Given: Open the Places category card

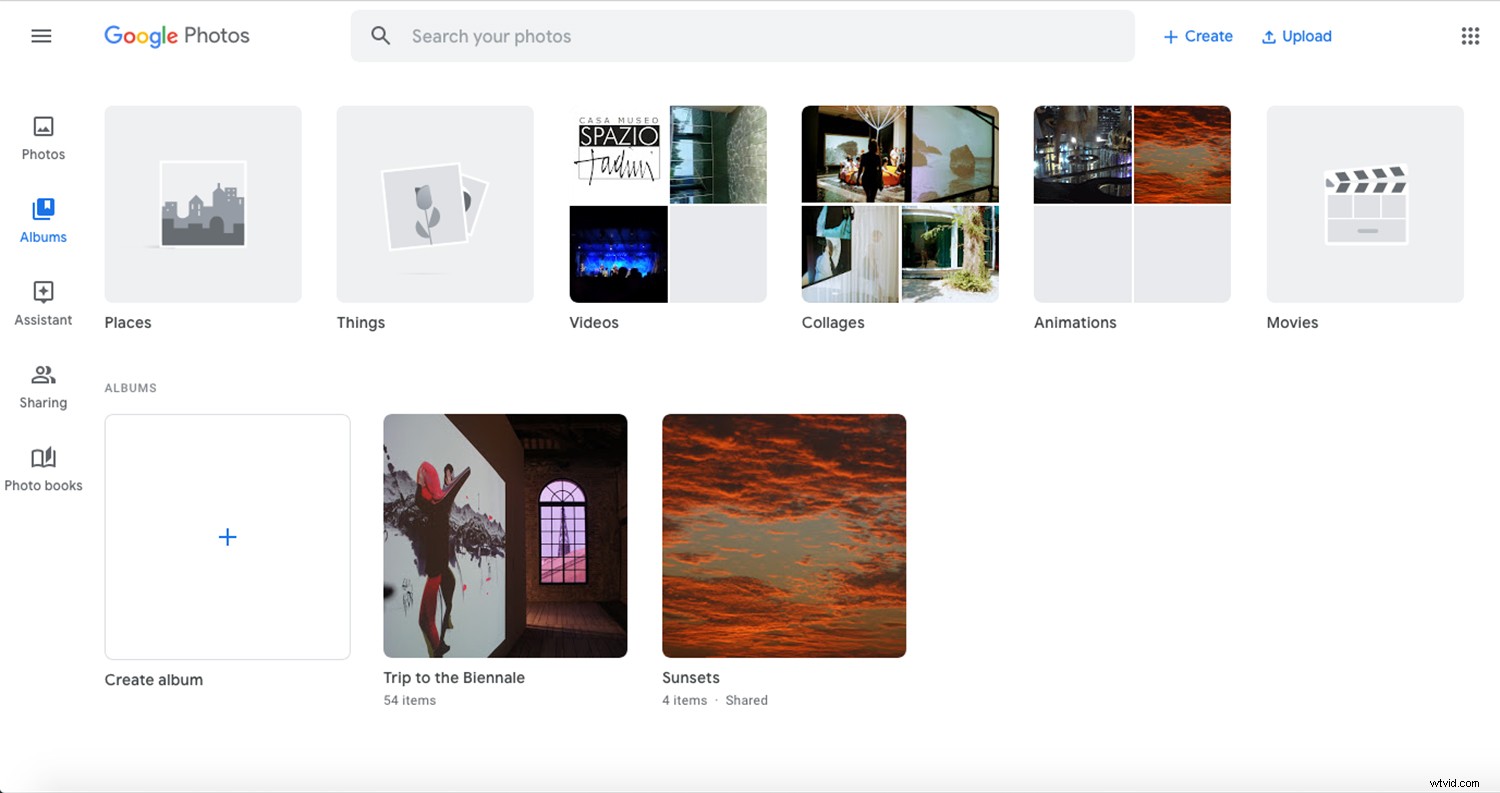Looking at the screenshot, I should 203,204.
